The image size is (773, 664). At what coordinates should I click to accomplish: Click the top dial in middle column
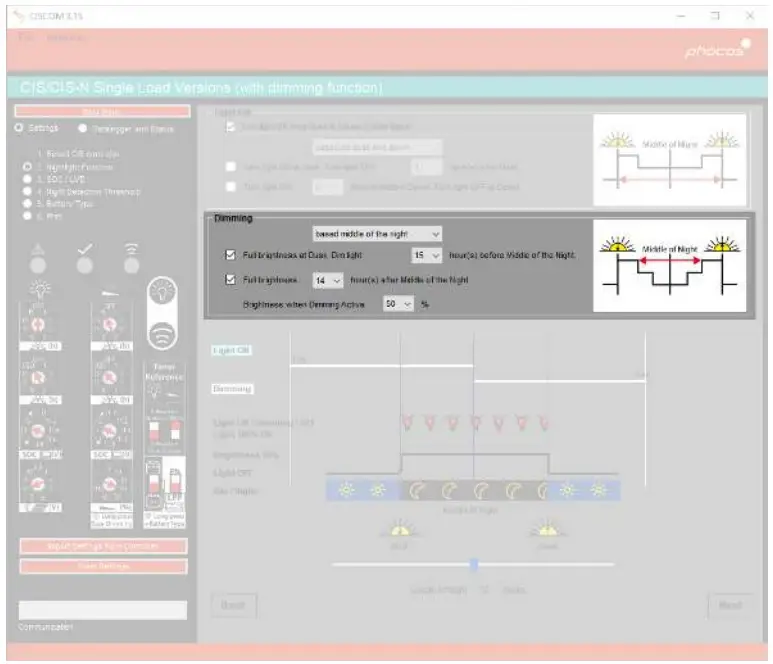[x=109, y=324]
